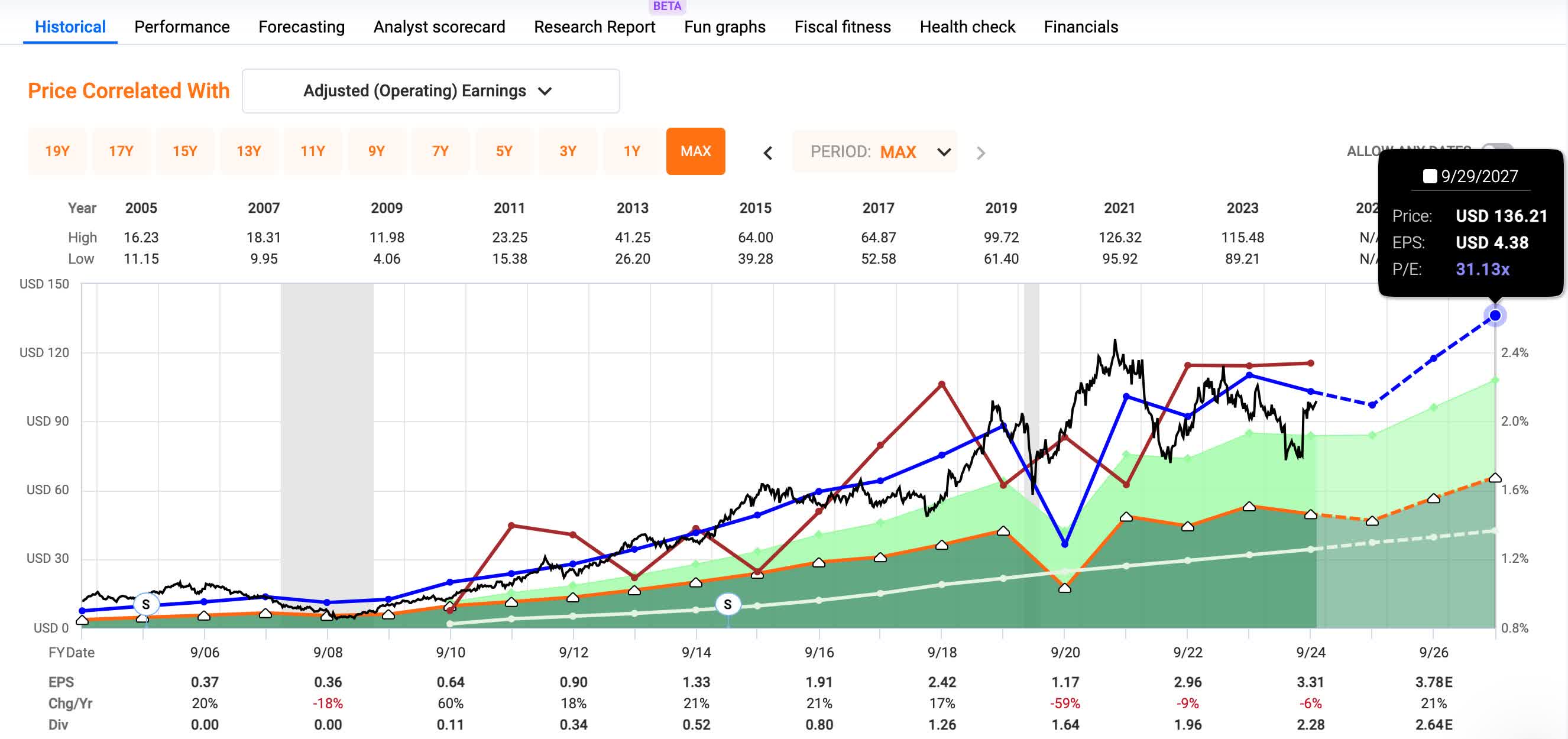Choose the 19Y time range button
The image size is (1568, 739).
(x=57, y=151)
